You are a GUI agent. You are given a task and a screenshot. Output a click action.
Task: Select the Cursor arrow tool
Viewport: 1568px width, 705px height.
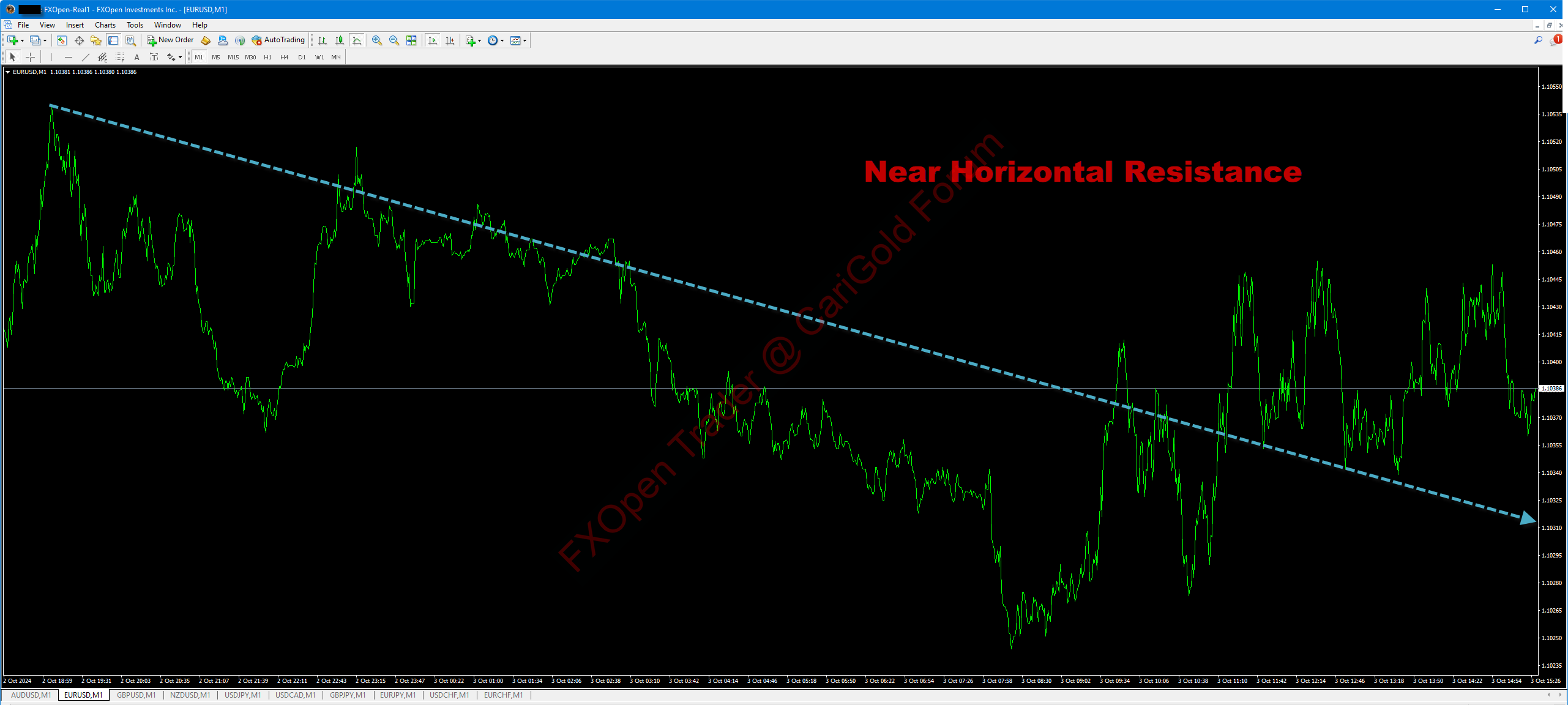pos(13,57)
